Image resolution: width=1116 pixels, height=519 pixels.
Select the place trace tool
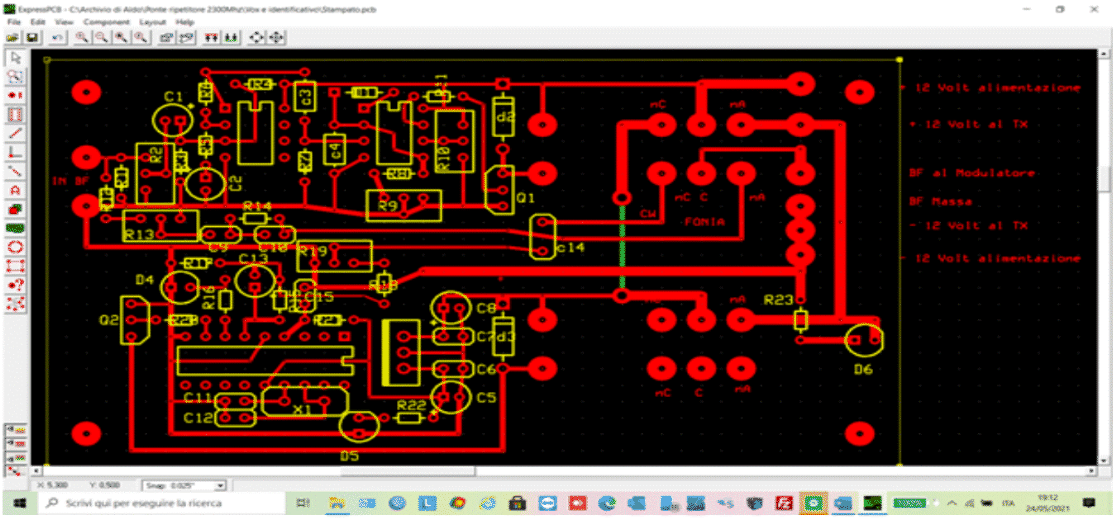point(15,133)
